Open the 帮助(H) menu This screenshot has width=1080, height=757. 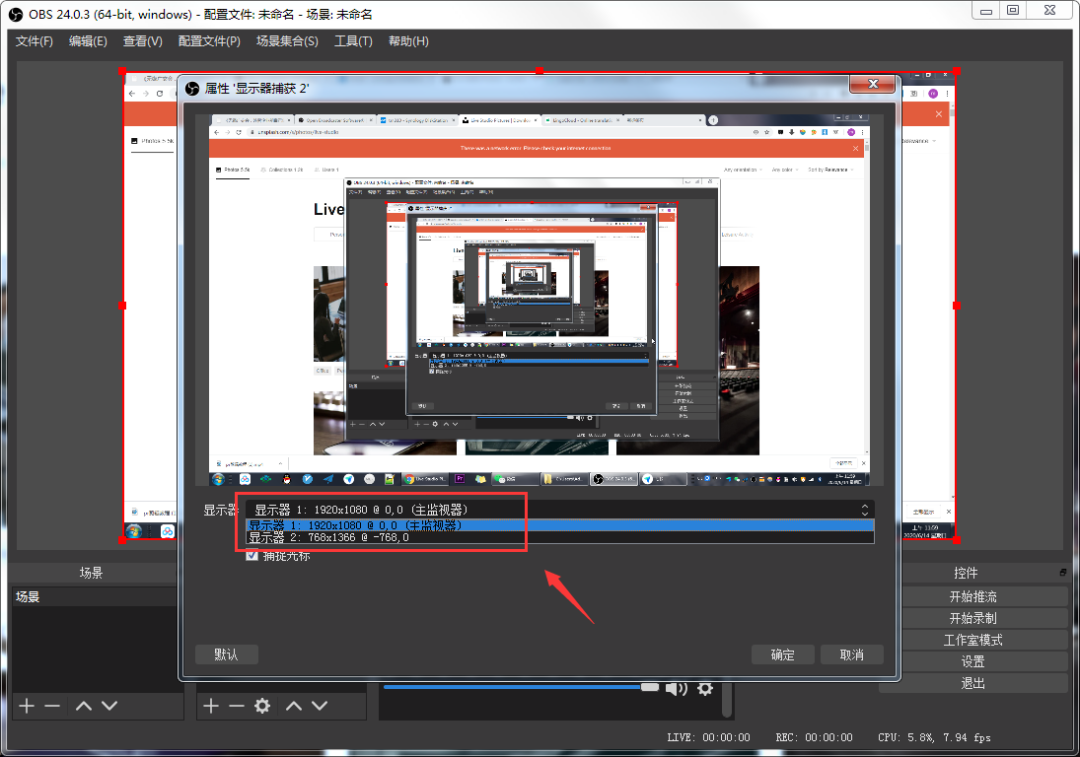click(408, 41)
